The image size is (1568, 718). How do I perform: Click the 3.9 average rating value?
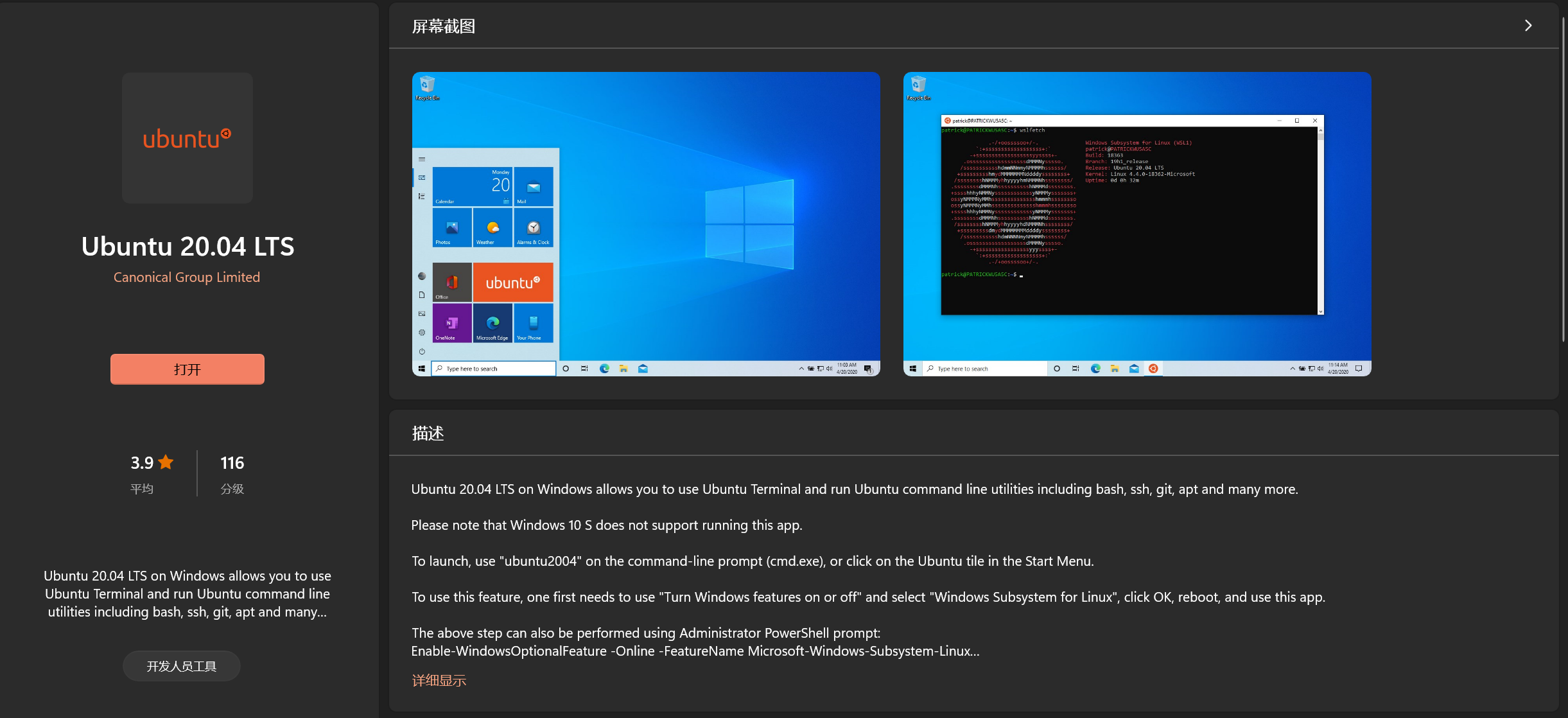(142, 462)
